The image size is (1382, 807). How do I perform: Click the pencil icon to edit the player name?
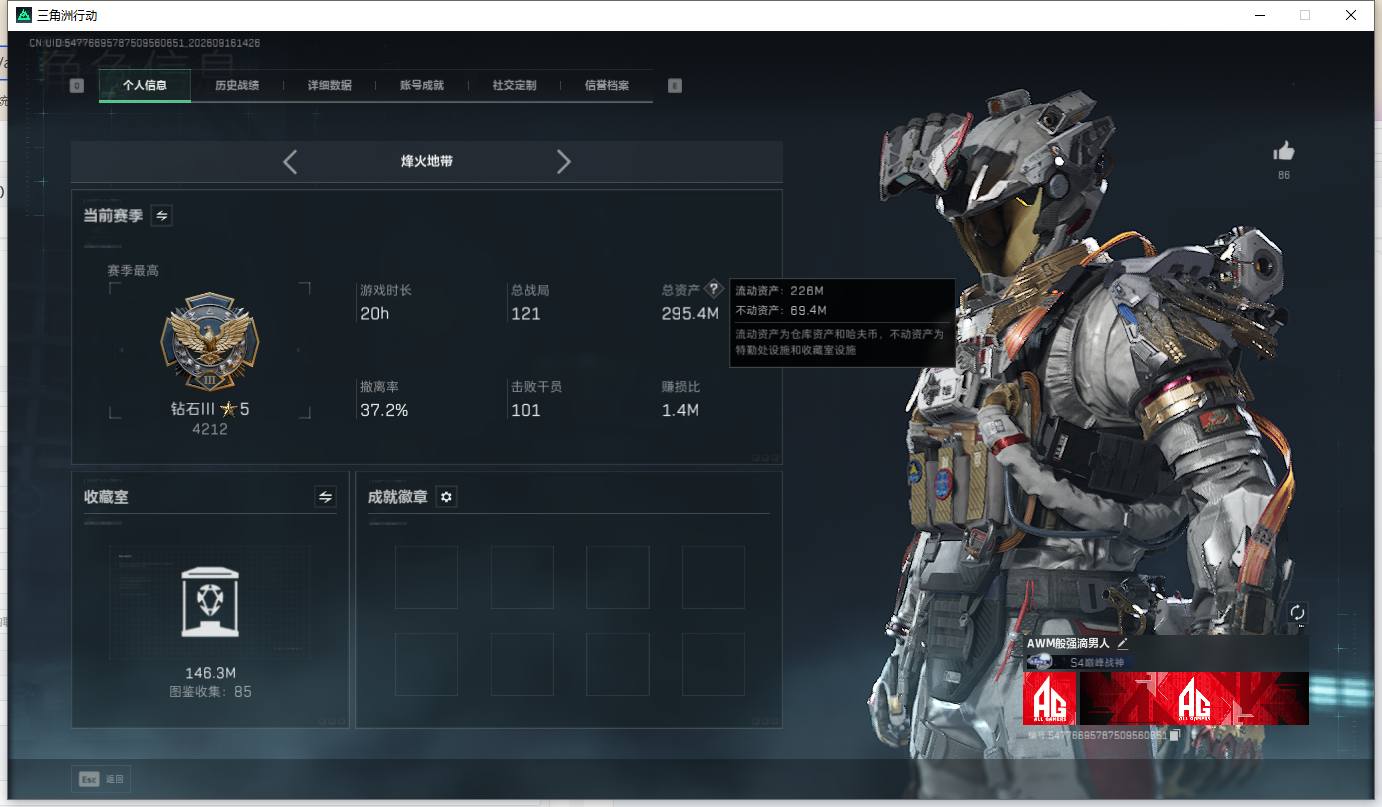point(1123,644)
